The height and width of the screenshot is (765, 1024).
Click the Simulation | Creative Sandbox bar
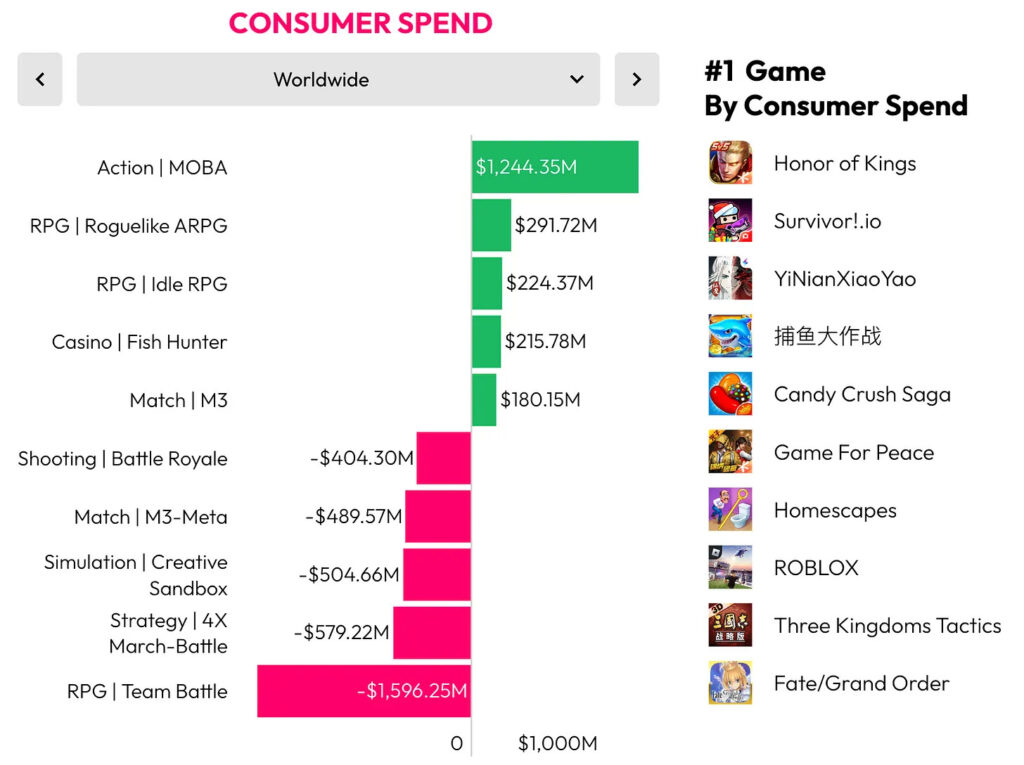(x=436, y=574)
